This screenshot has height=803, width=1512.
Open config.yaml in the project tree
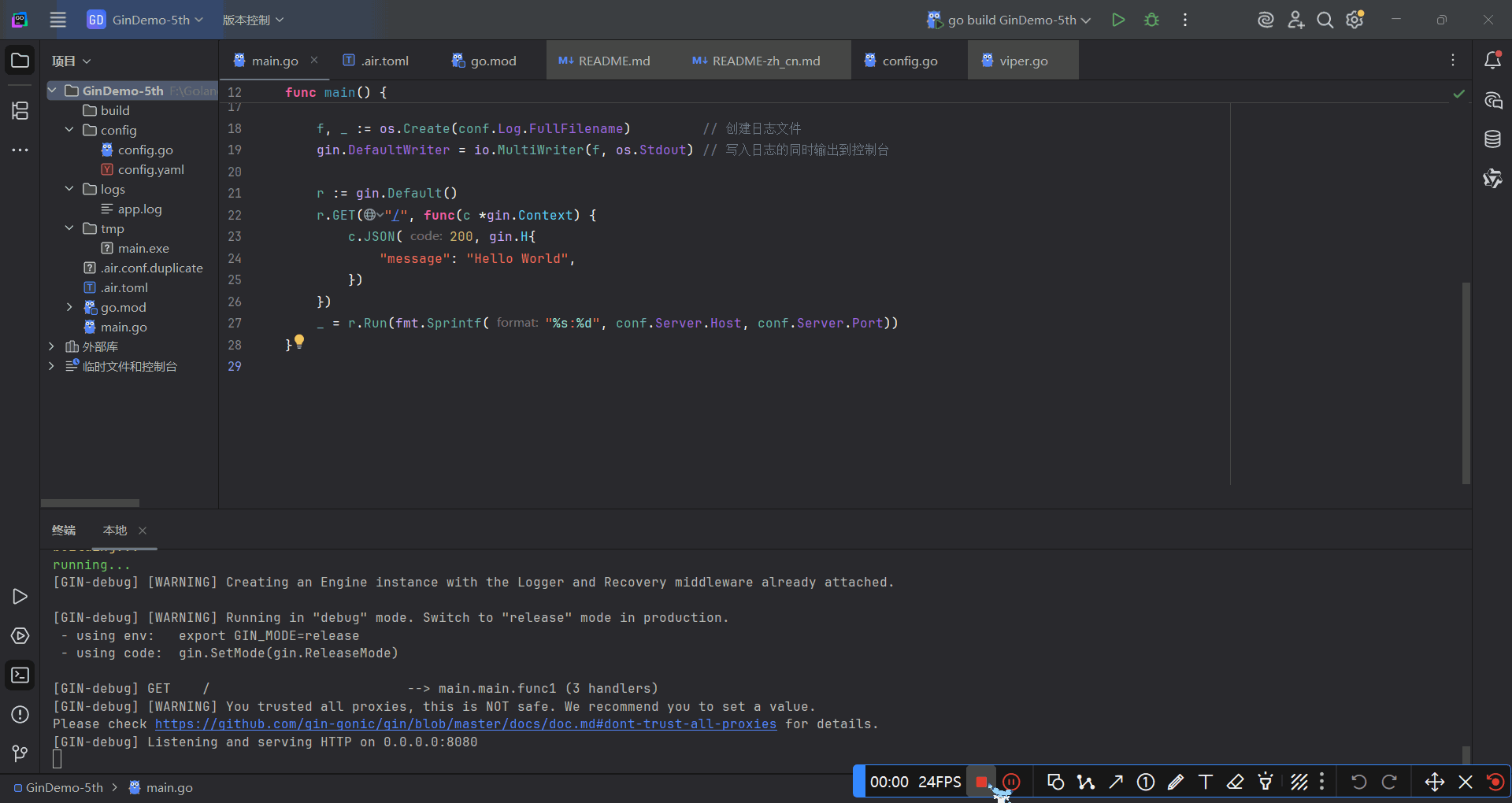(x=150, y=169)
